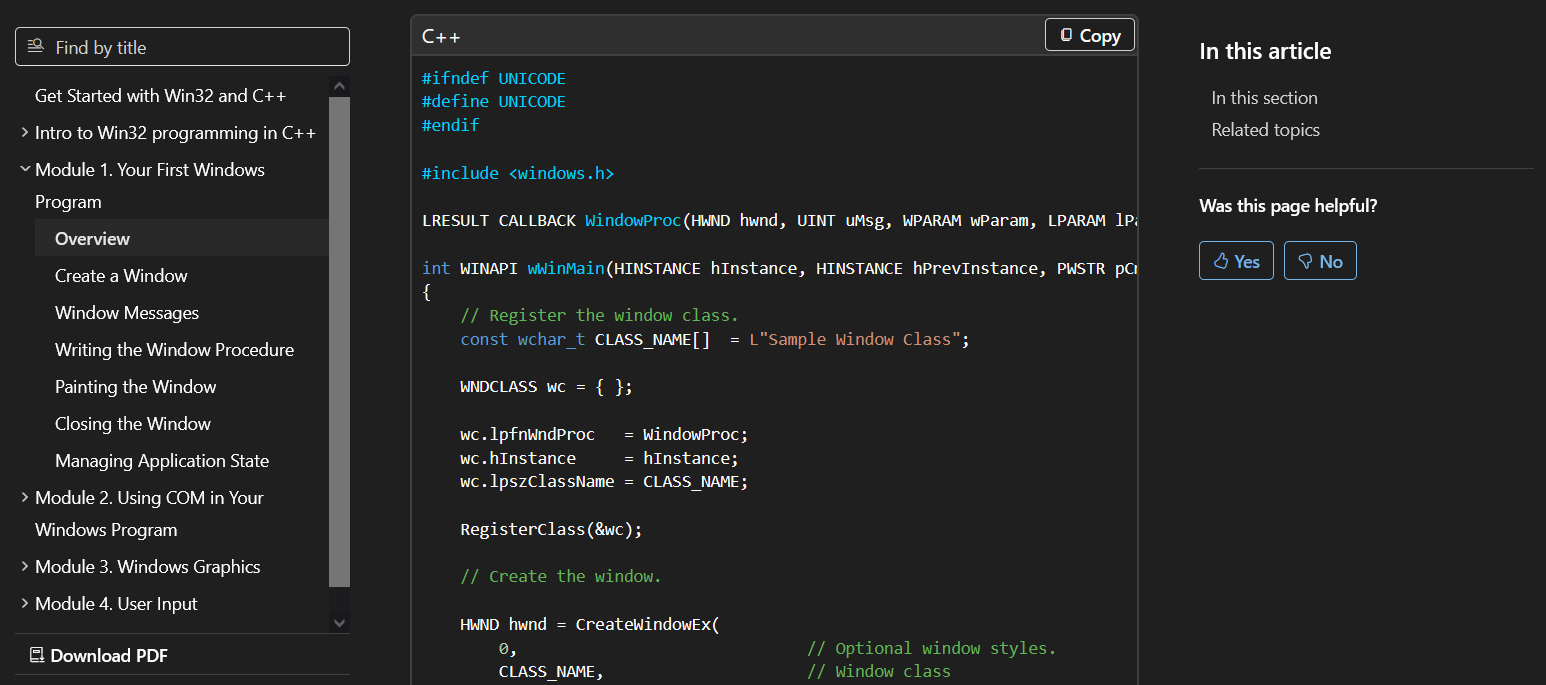Image resolution: width=1546 pixels, height=685 pixels.
Task: Click the Download PDF icon
Action: click(37, 656)
